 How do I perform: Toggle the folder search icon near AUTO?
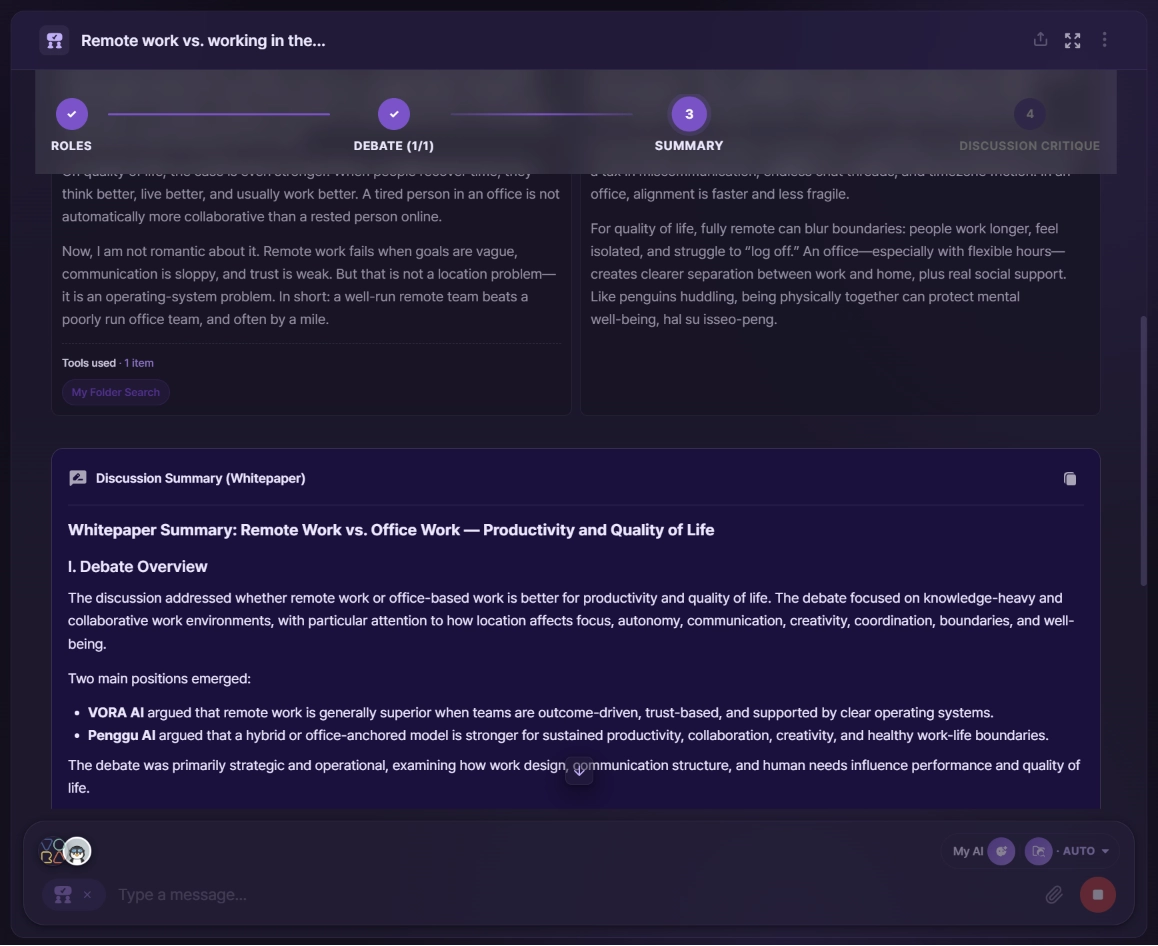[1038, 851]
